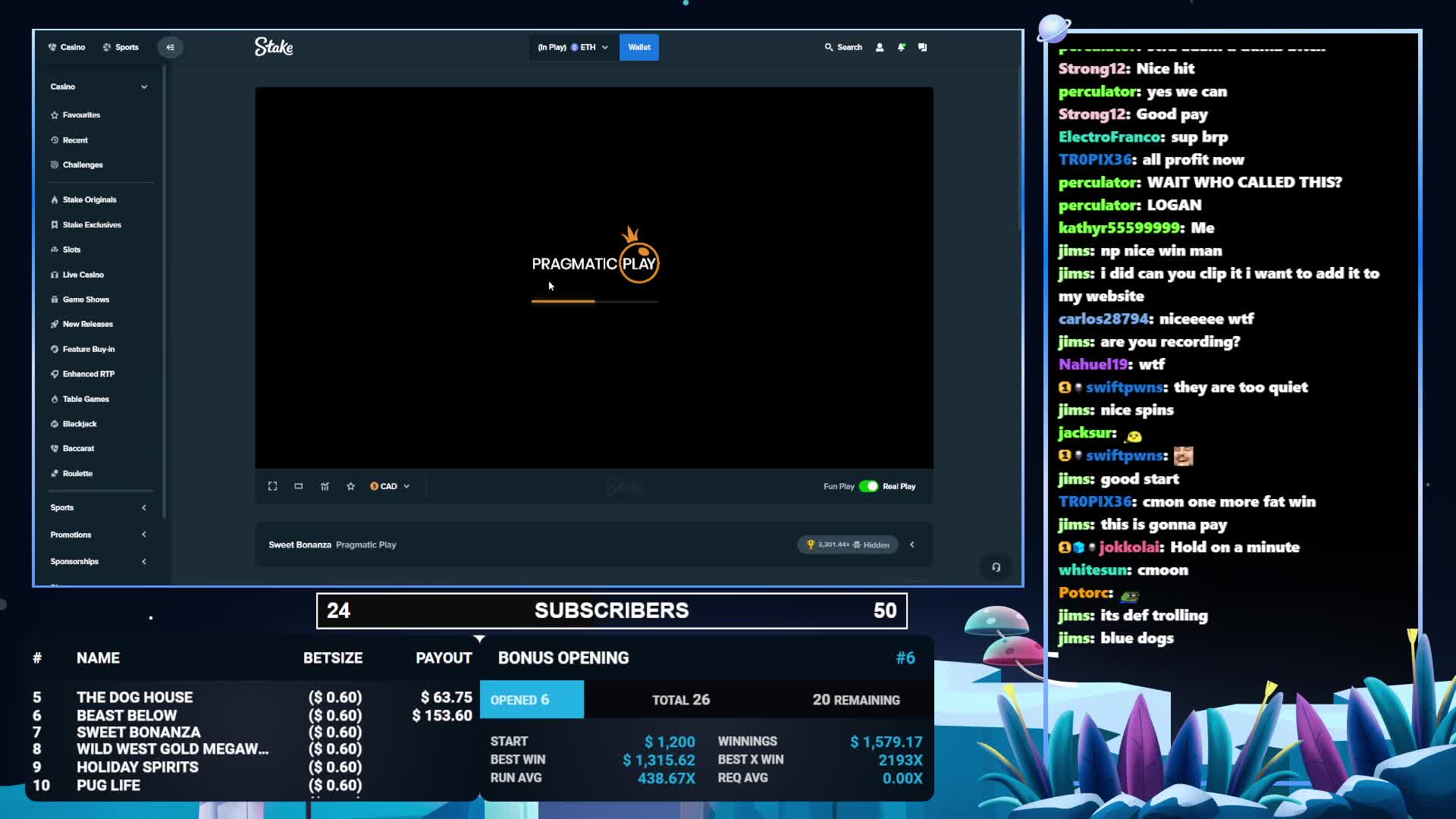Open user profile icon in top bar
The height and width of the screenshot is (819, 1456).
coord(880,47)
